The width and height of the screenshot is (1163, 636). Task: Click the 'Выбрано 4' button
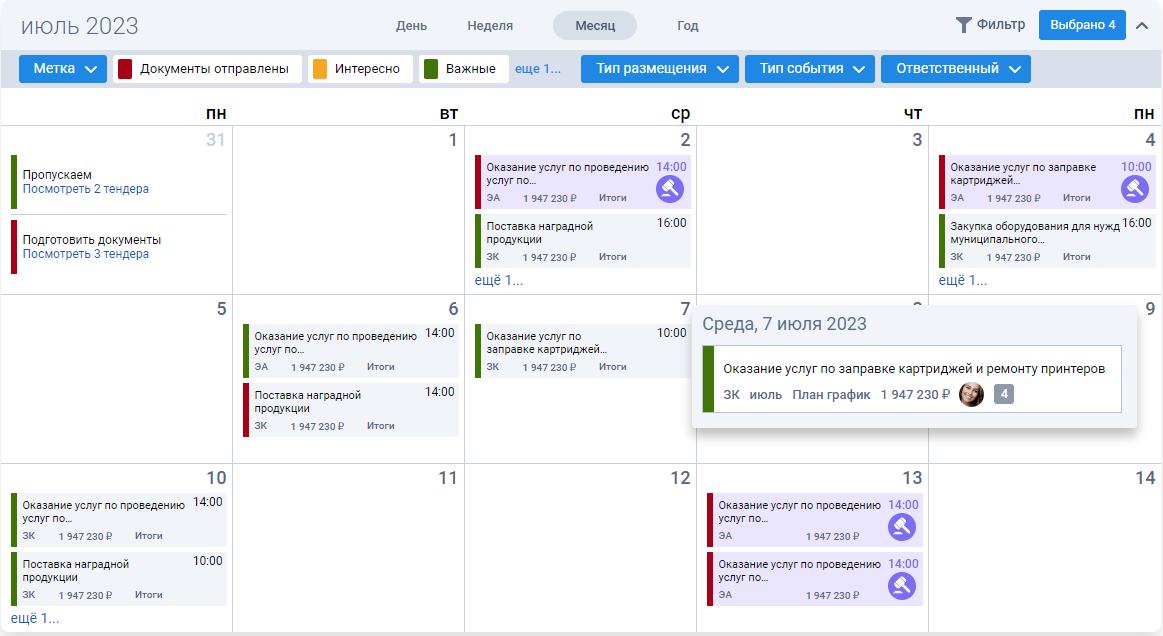pos(1082,25)
